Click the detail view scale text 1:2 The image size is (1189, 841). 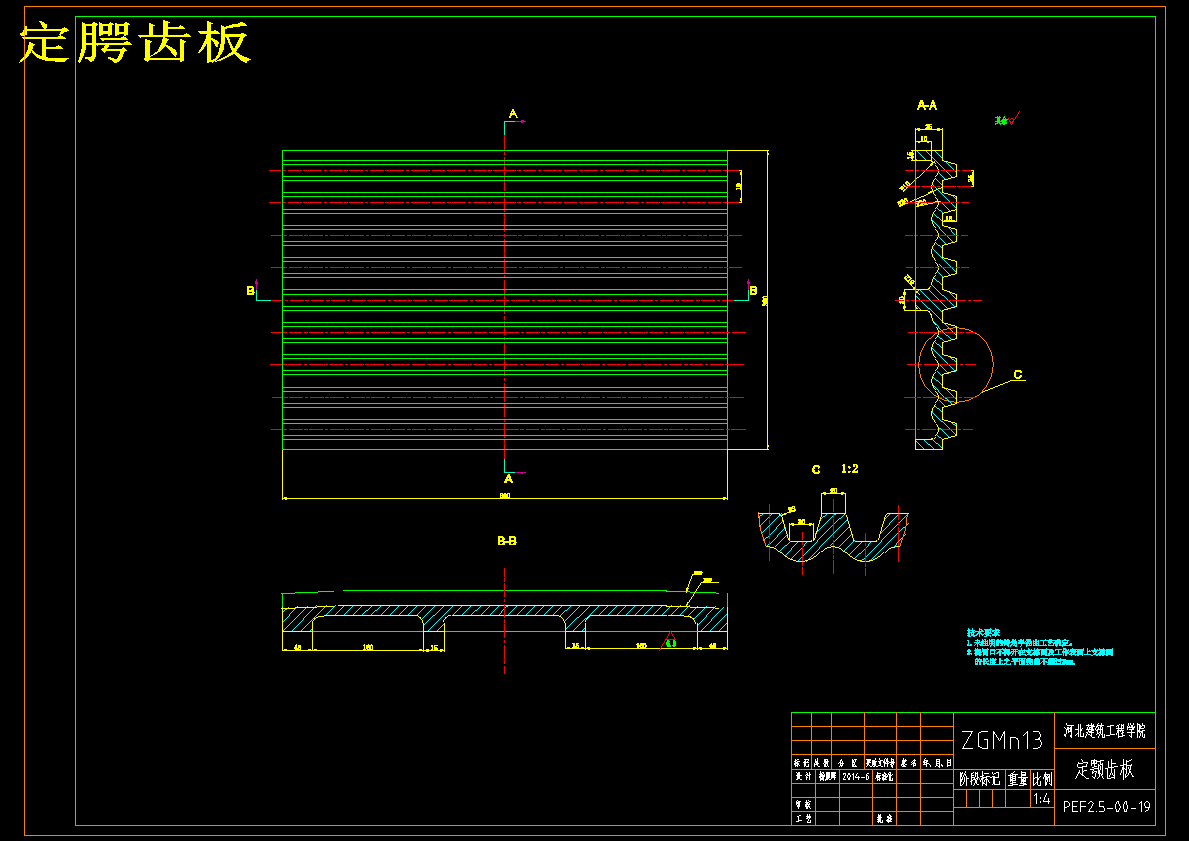click(x=849, y=469)
